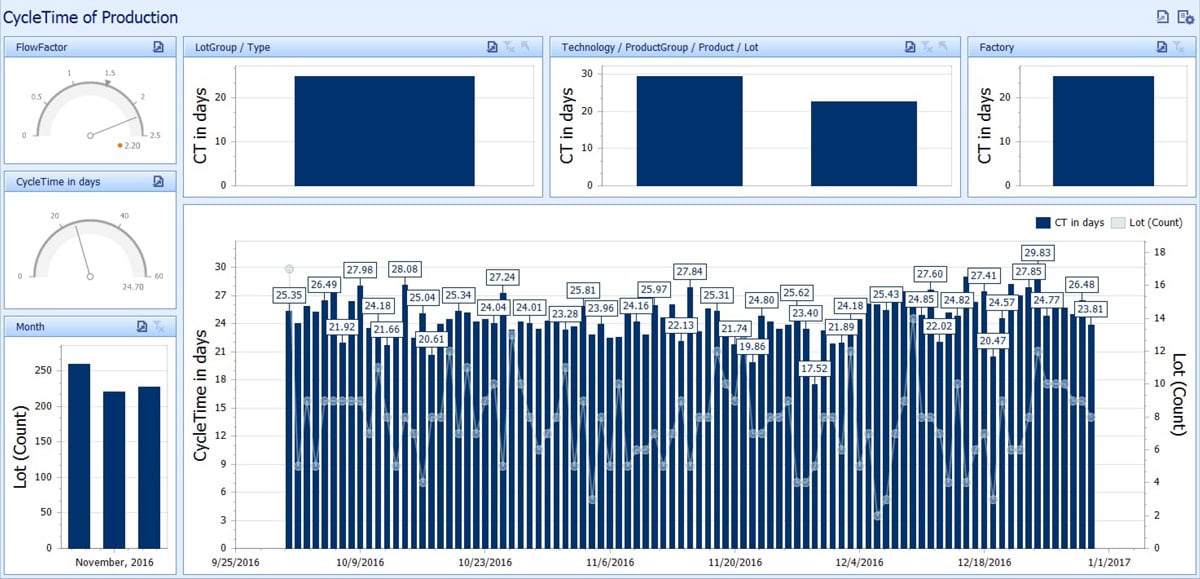Export the FlowFactor panel

coord(160,46)
